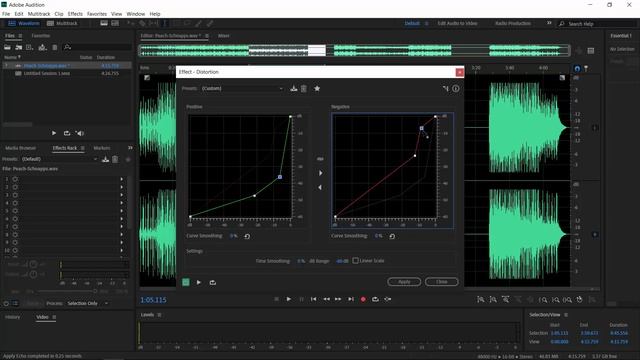Enable the Linear Scale checkbox
This screenshot has height=360, width=640.
356,260
